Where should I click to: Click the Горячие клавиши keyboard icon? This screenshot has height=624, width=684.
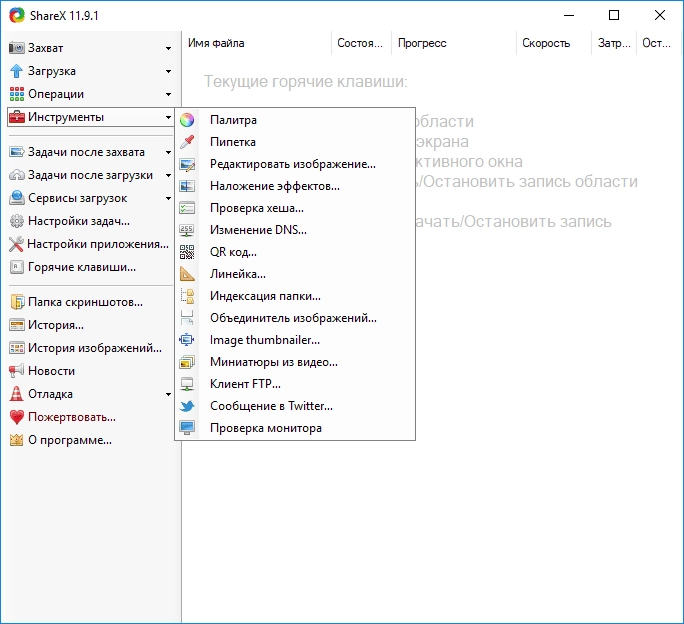pos(17,267)
